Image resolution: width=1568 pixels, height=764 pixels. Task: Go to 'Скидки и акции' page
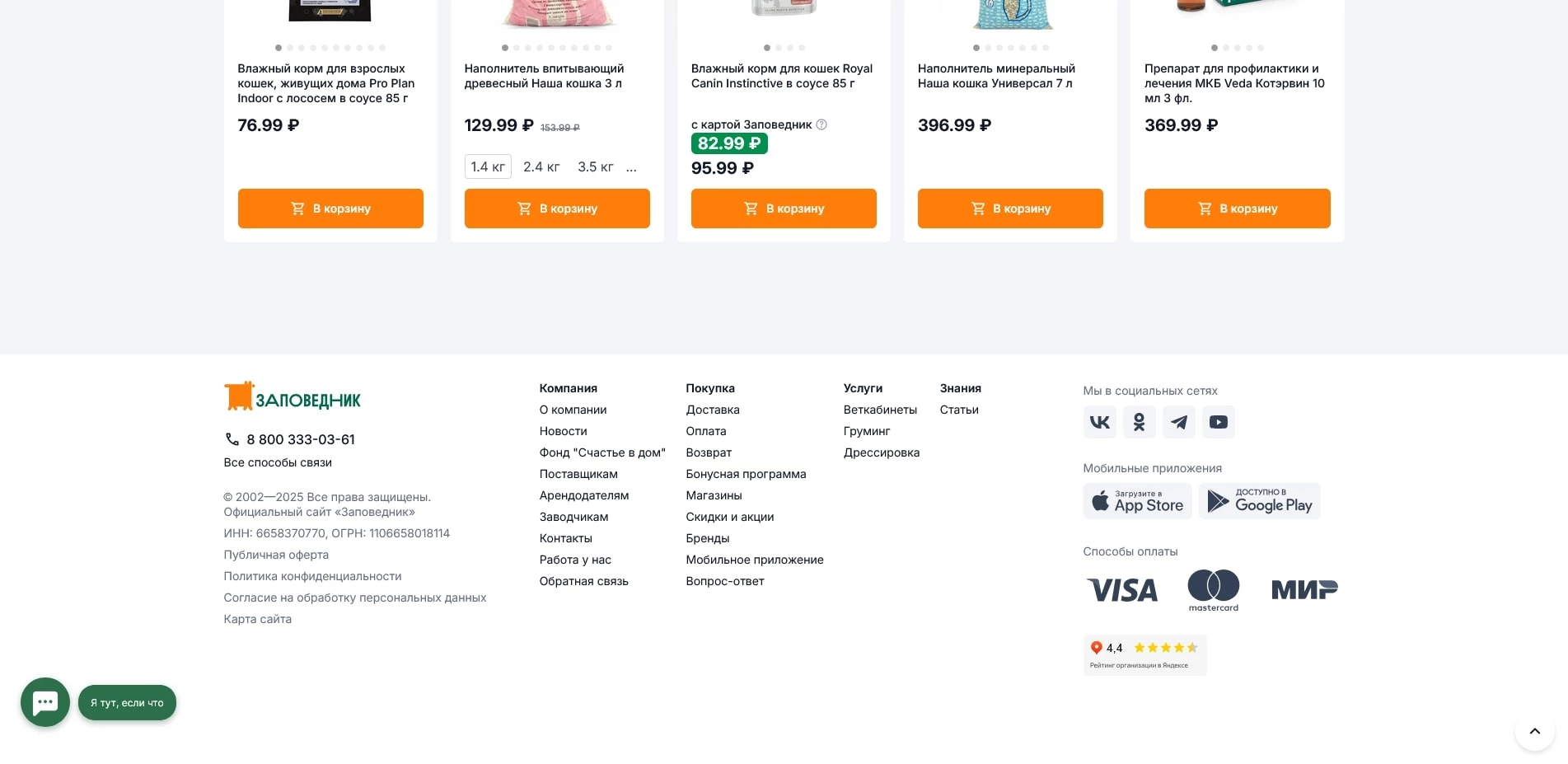tap(729, 517)
